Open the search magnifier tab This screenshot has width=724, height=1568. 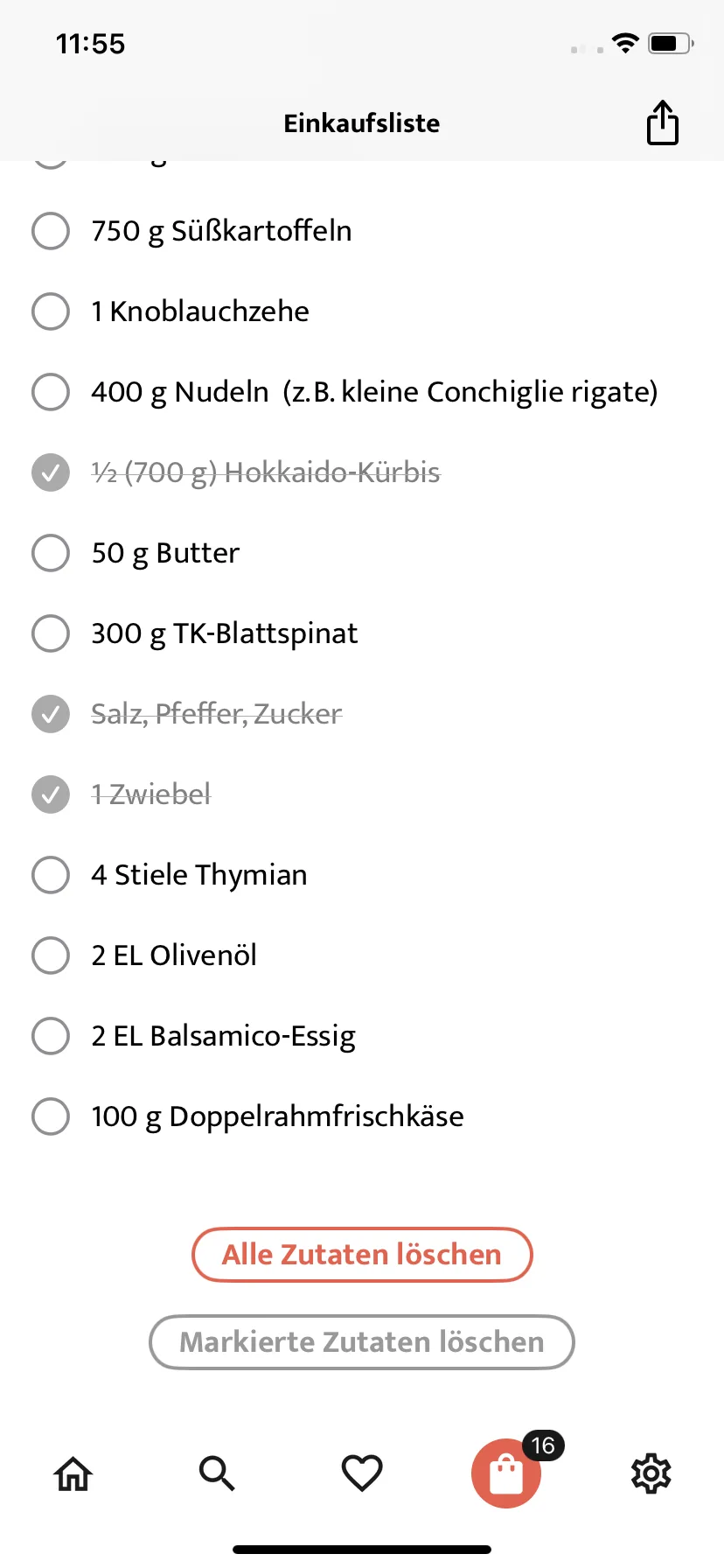pyautogui.click(x=217, y=1473)
